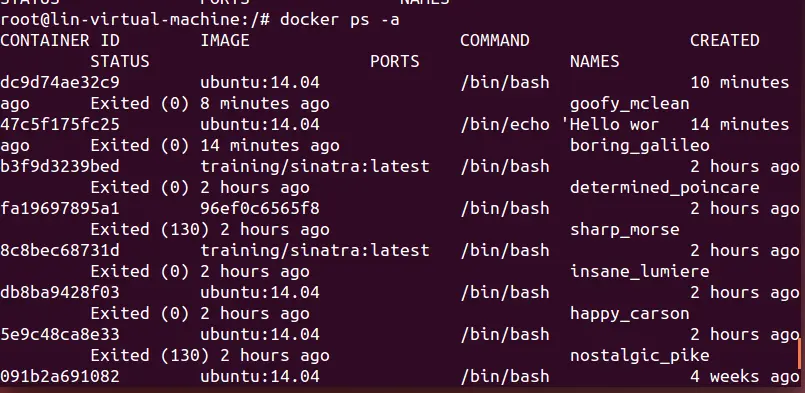Click Exited (0) 14 minutes ago status
Screen dimensions: 805x393
pyautogui.click(x=215, y=146)
